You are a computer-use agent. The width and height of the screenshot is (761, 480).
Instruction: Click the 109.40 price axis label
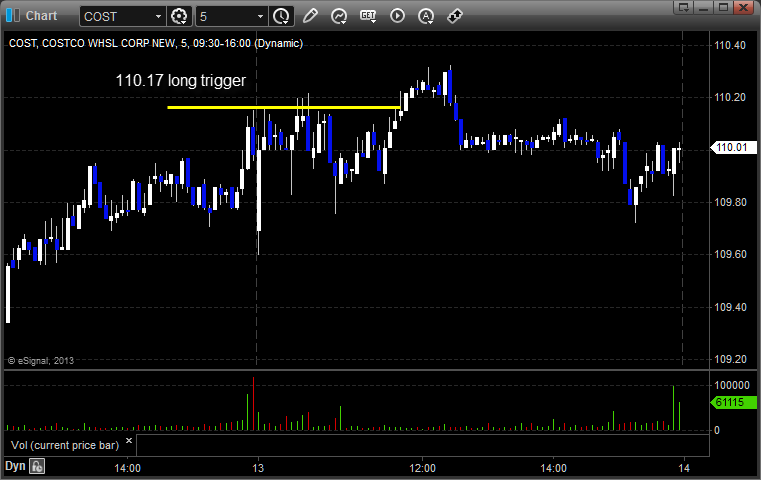tap(730, 307)
